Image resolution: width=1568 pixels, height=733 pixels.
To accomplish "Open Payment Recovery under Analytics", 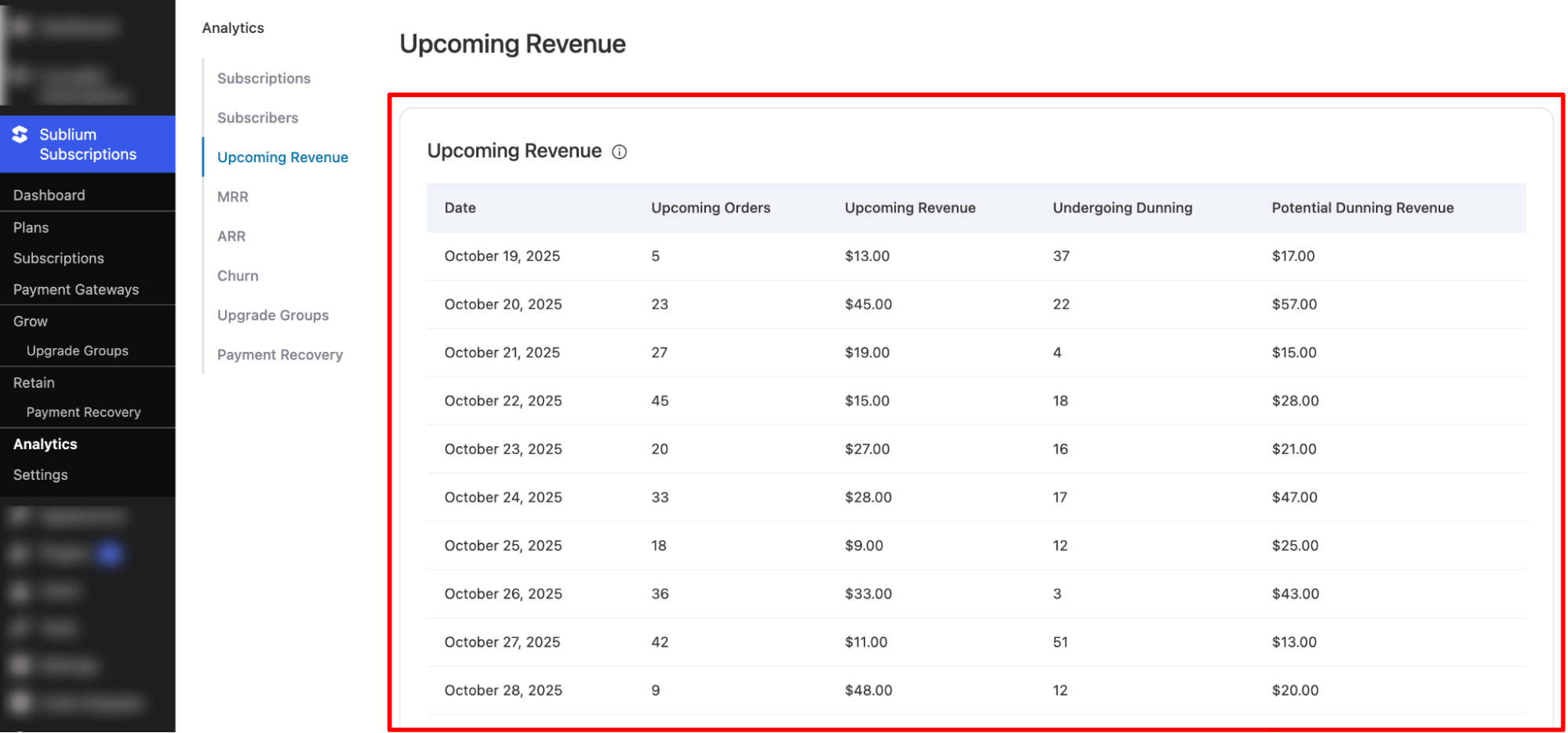I will pyautogui.click(x=280, y=354).
